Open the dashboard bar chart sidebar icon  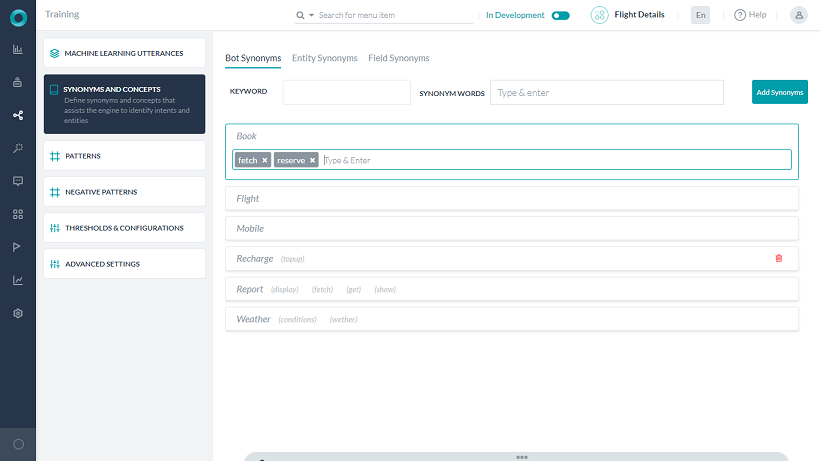pos(18,49)
